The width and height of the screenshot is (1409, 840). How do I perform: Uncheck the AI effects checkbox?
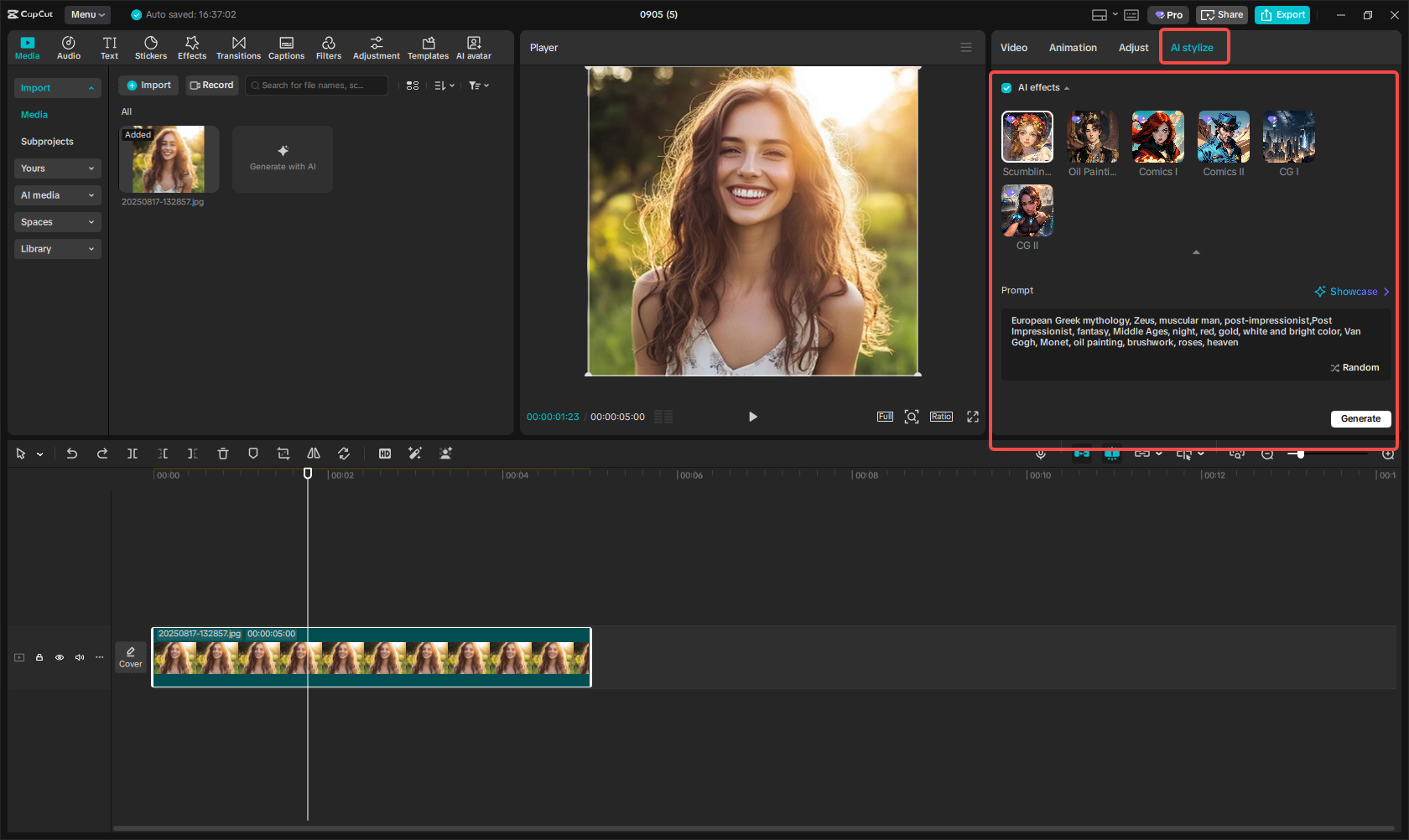(1006, 88)
